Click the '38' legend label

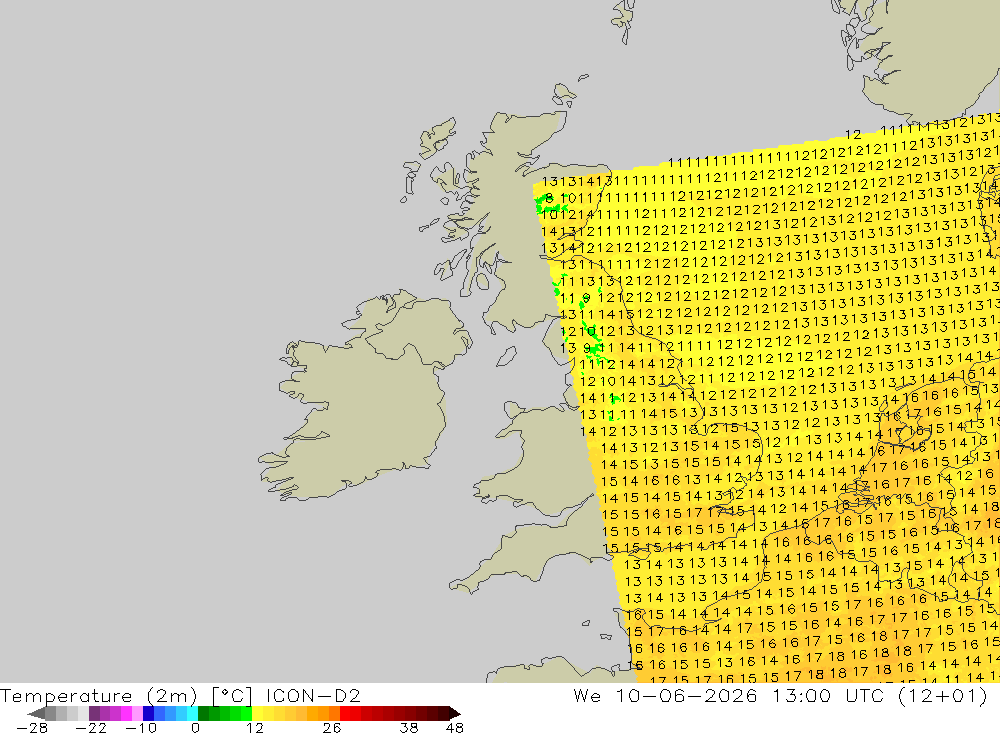pos(409,728)
